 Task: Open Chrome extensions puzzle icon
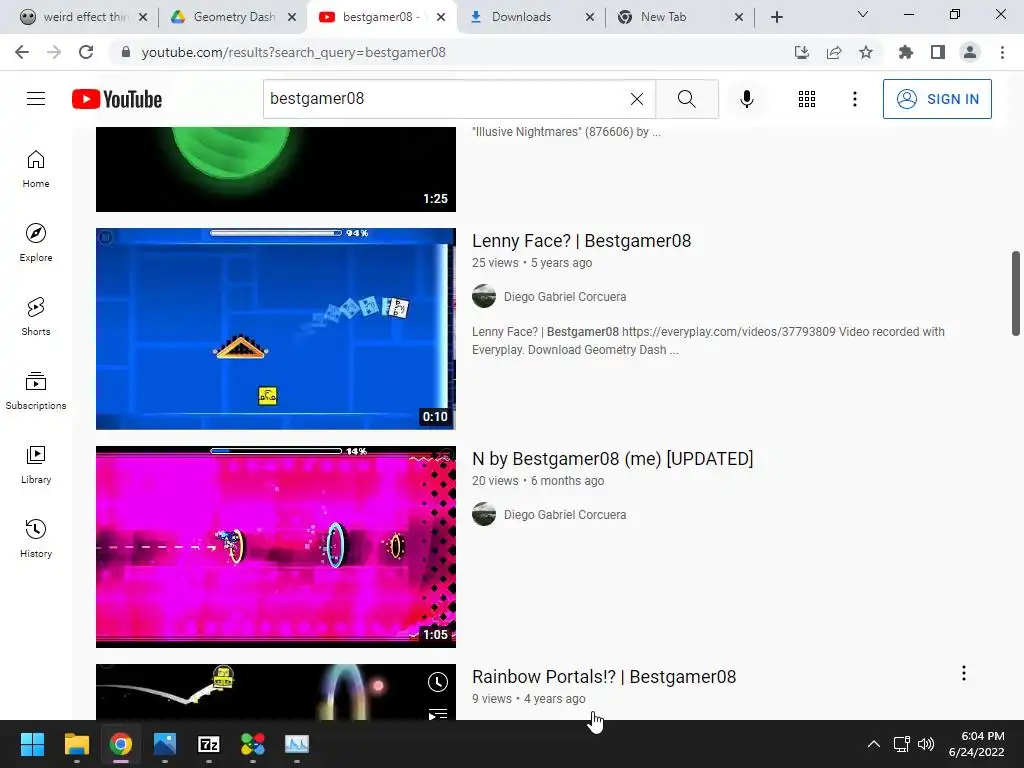click(905, 52)
